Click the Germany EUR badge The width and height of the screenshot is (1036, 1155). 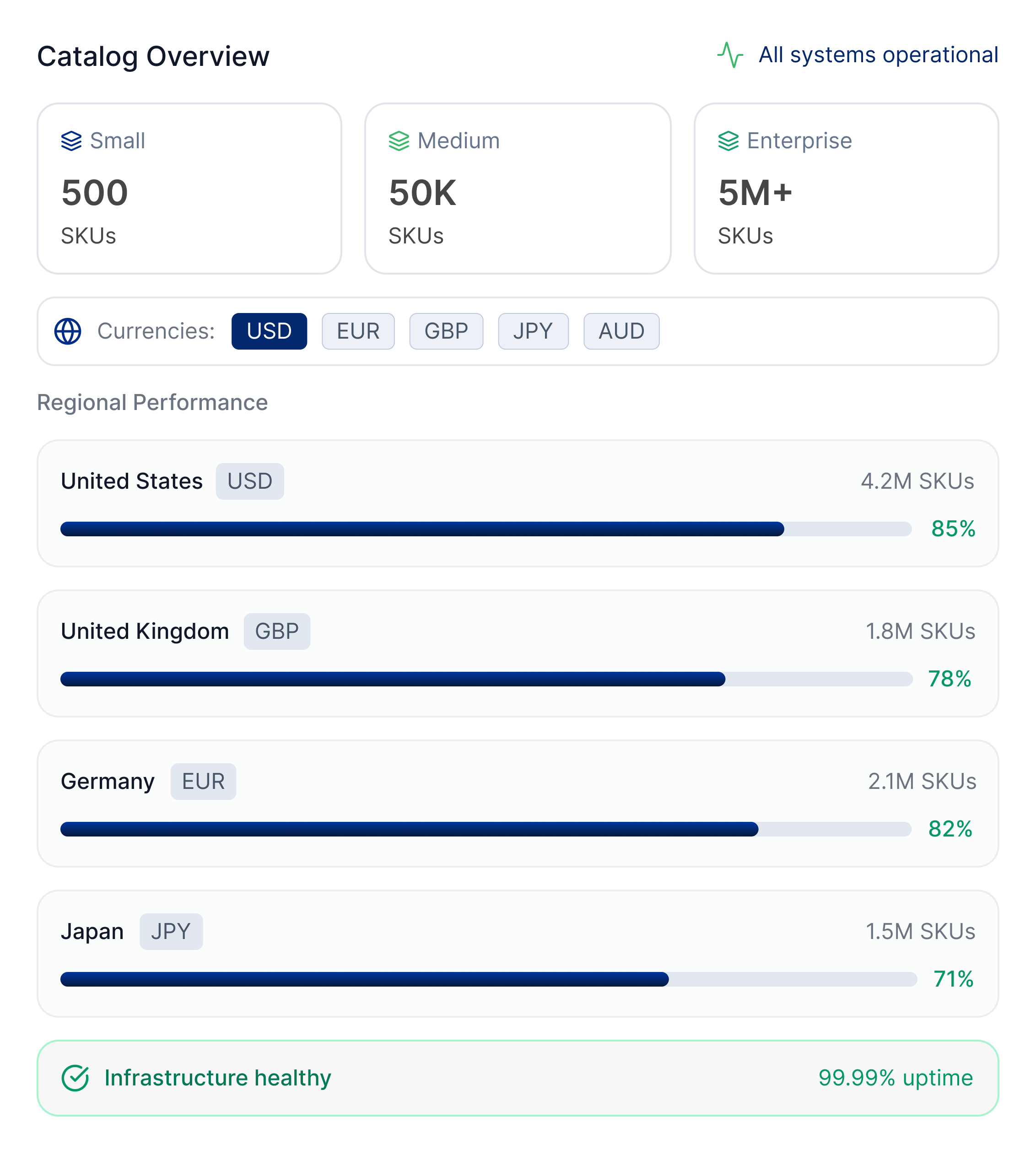[x=203, y=782]
